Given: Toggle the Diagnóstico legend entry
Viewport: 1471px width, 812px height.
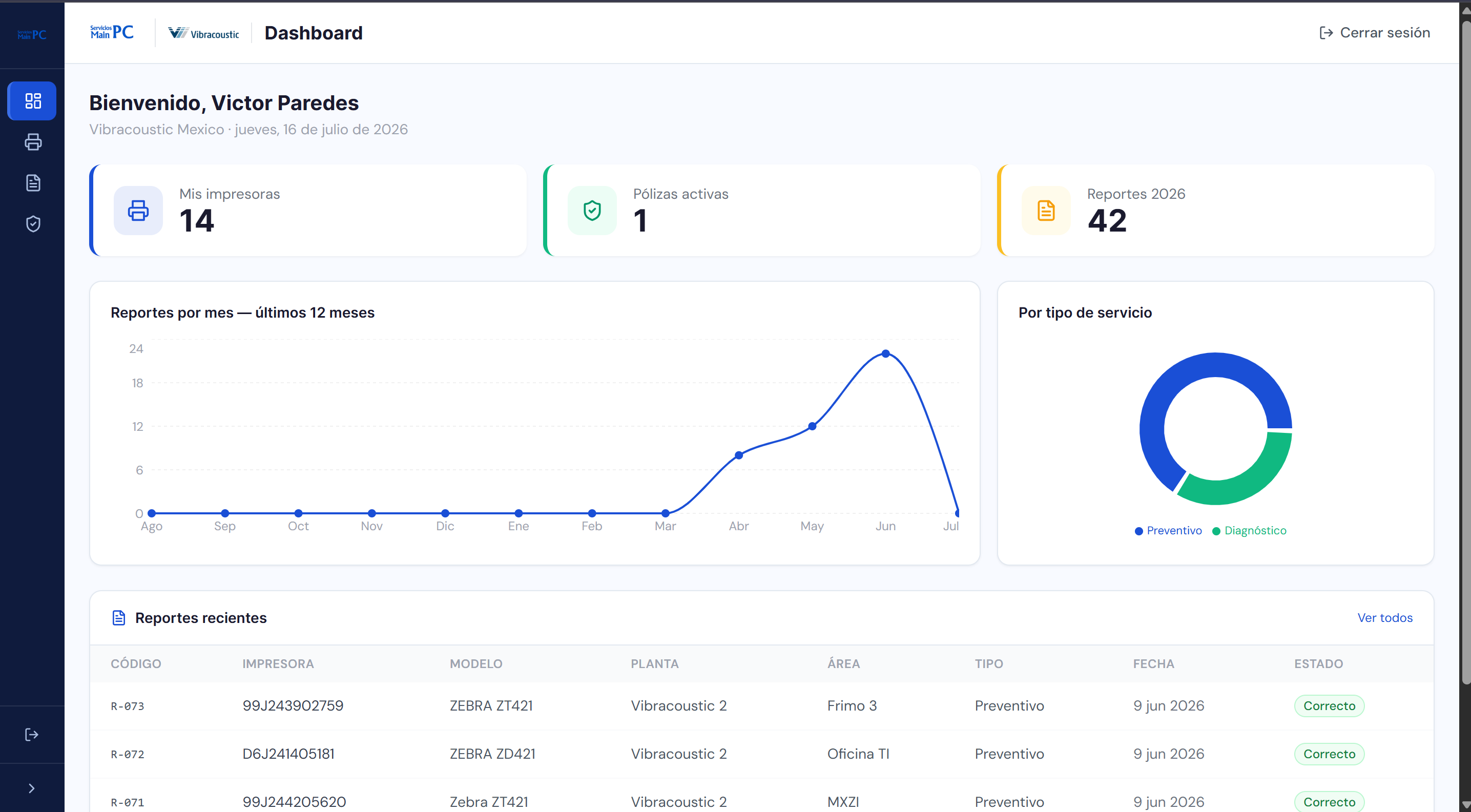Looking at the screenshot, I should [1250, 531].
